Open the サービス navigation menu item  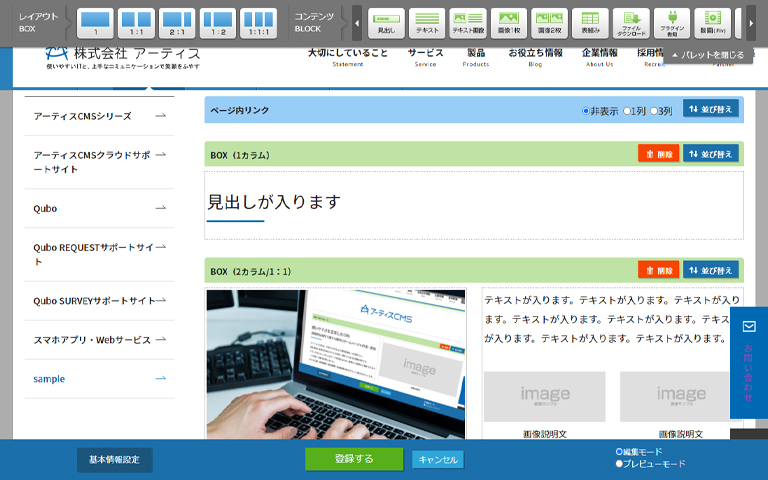(x=425, y=56)
